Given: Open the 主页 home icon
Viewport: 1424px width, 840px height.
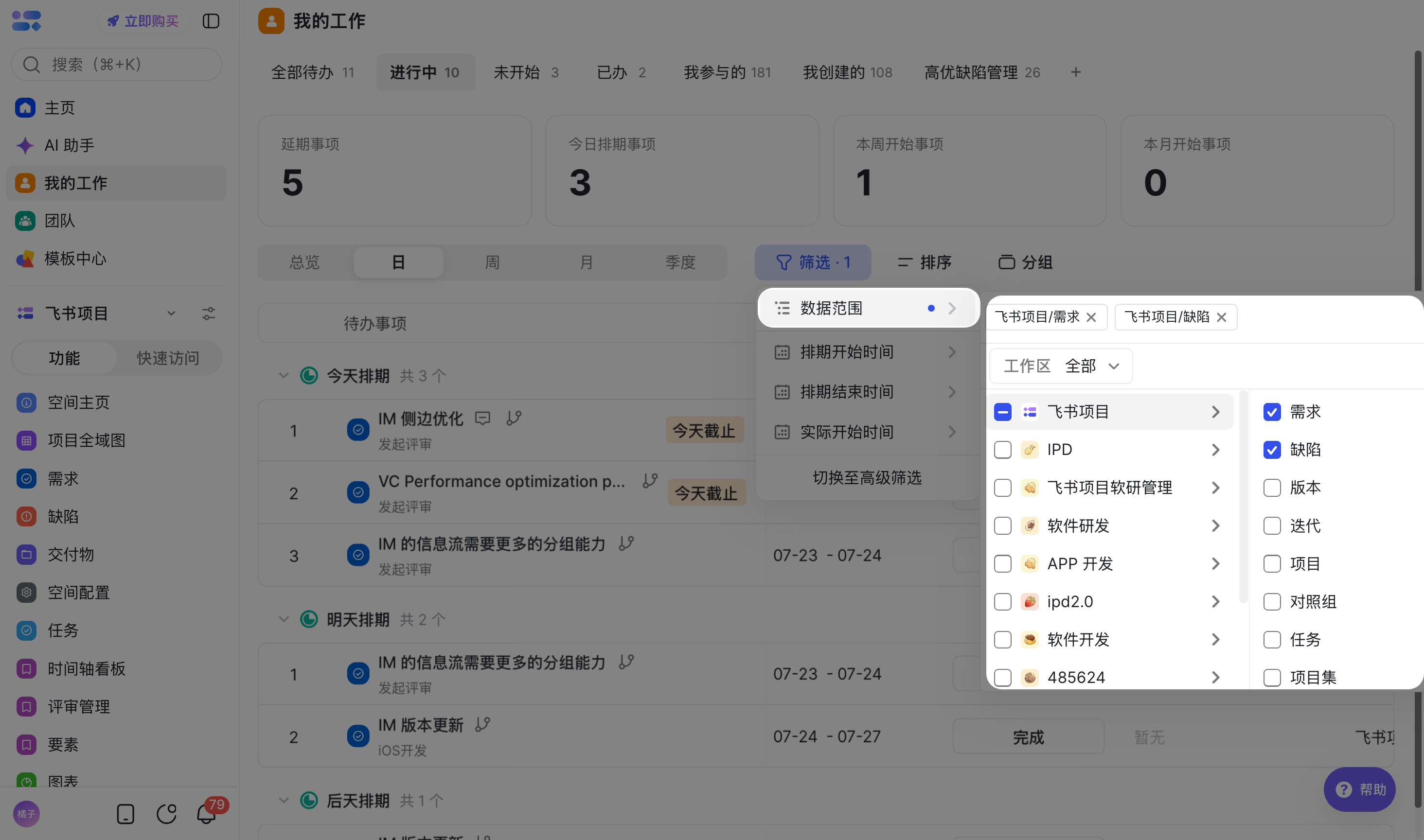Looking at the screenshot, I should pos(25,107).
